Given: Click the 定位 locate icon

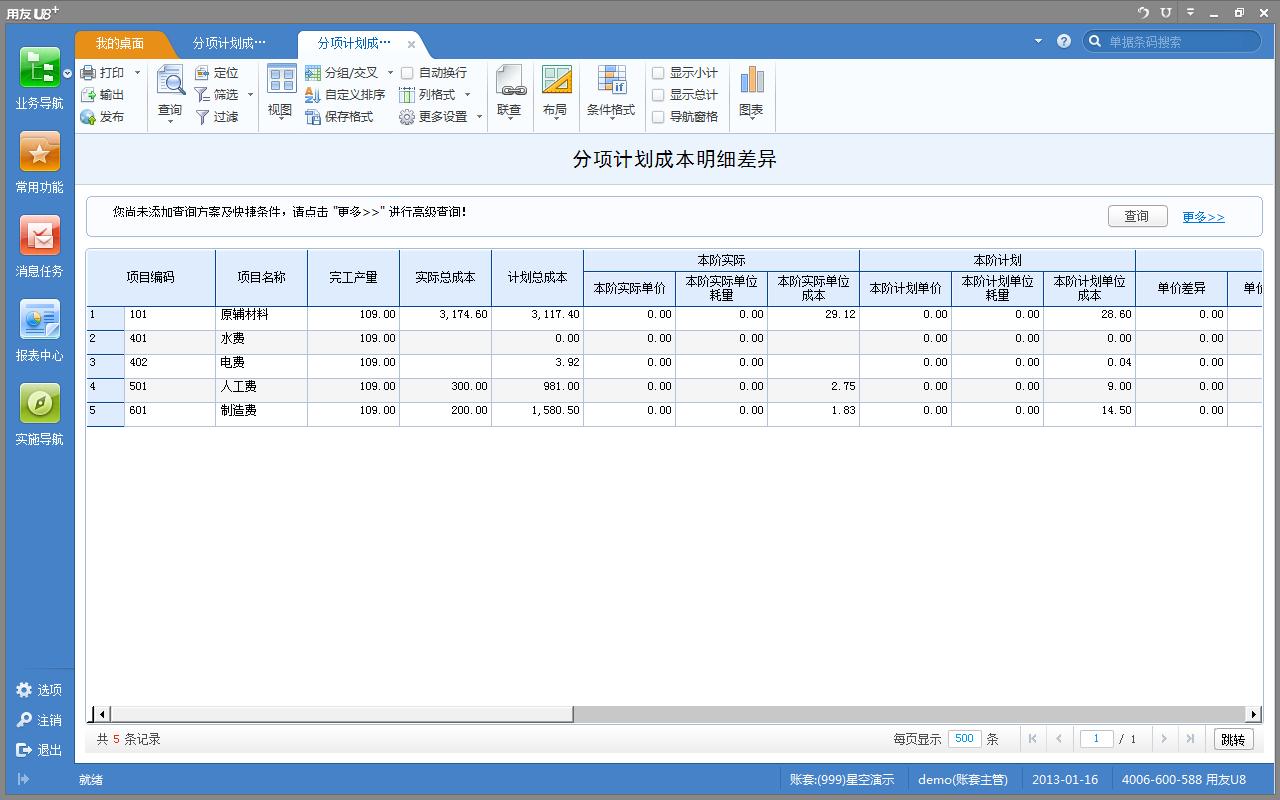Looking at the screenshot, I should pos(202,73).
